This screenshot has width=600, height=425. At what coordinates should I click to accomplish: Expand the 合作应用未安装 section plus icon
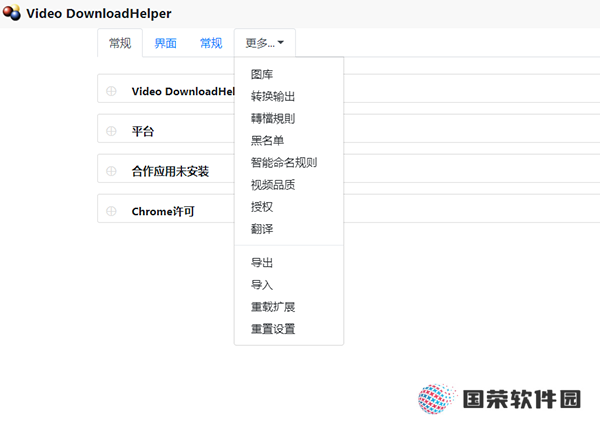[x=111, y=171]
